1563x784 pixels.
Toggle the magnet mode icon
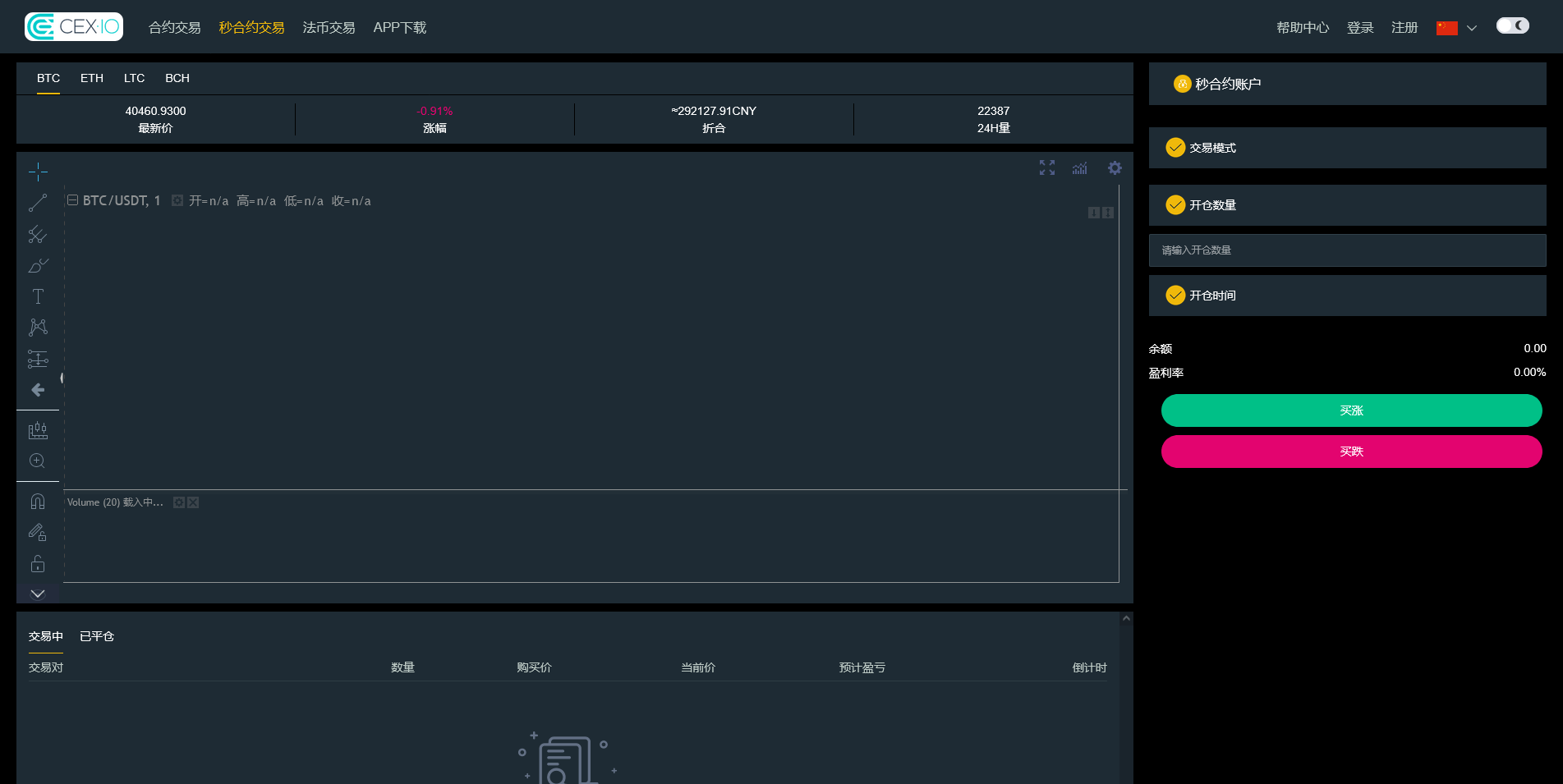(x=38, y=502)
